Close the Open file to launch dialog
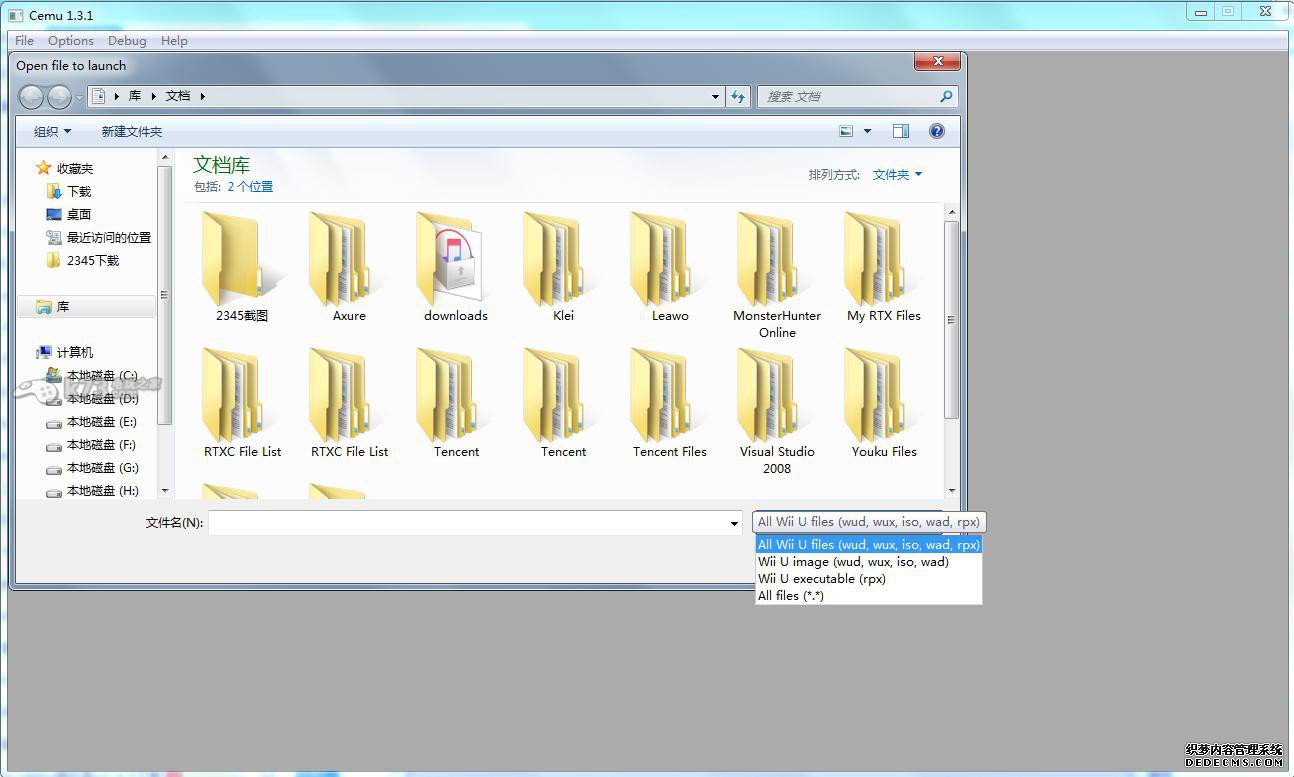 click(x=937, y=62)
